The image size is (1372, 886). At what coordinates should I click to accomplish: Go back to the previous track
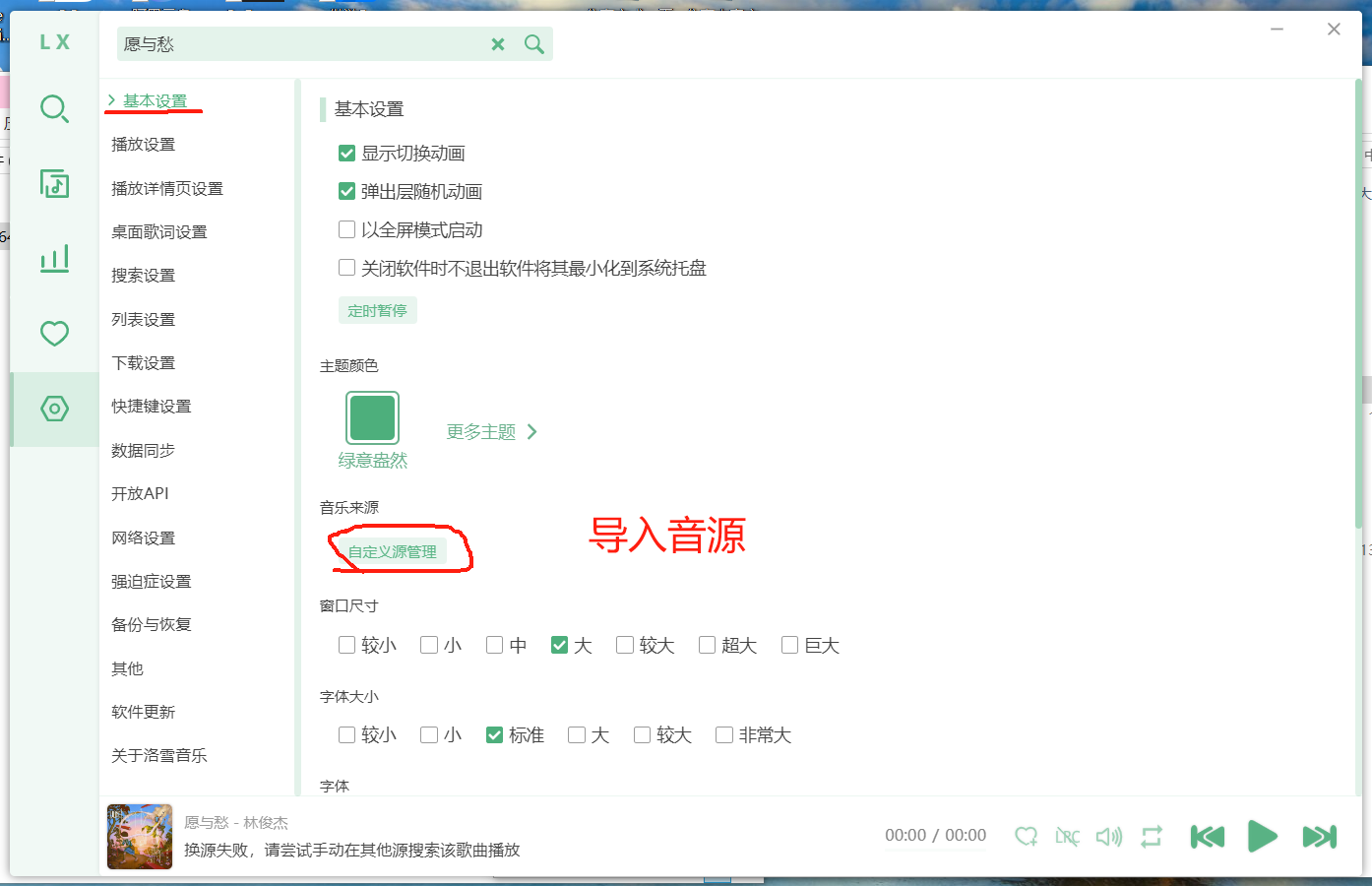pos(1207,837)
